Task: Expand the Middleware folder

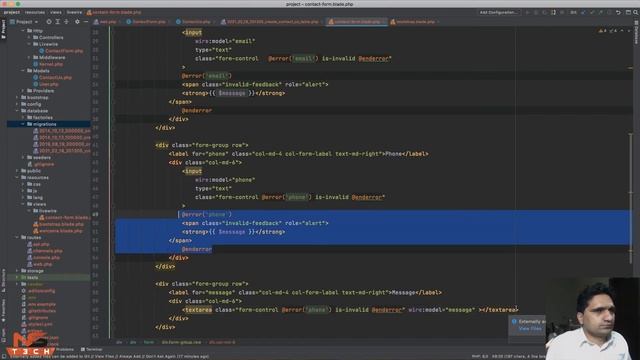Action: coord(29,58)
